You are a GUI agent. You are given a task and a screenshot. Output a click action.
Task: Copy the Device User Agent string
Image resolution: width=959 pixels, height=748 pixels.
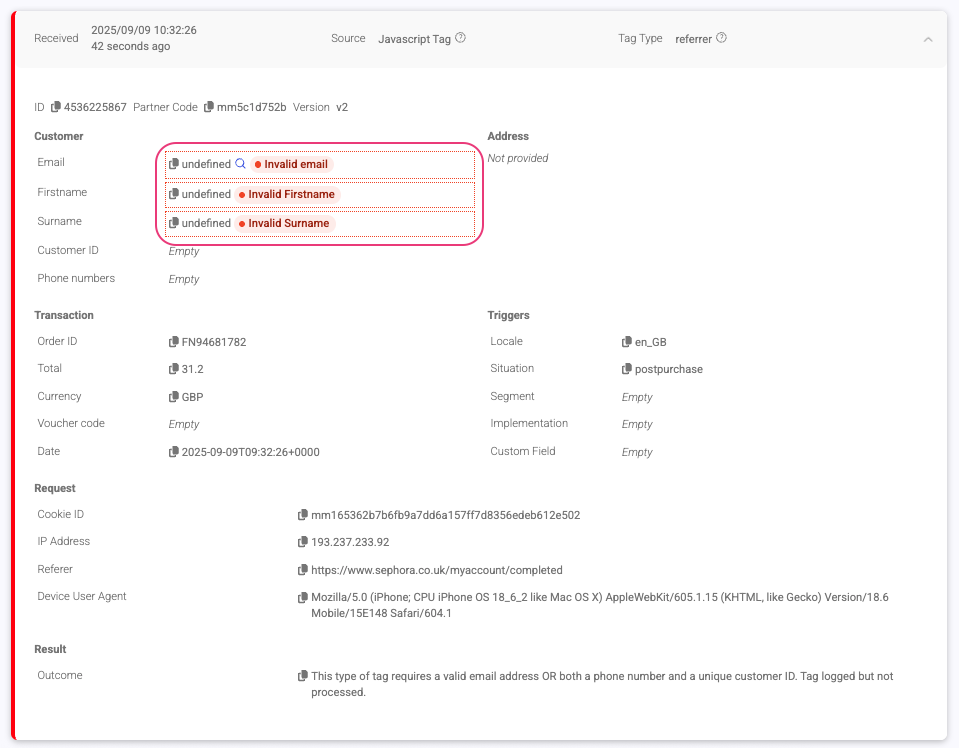pos(303,598)
